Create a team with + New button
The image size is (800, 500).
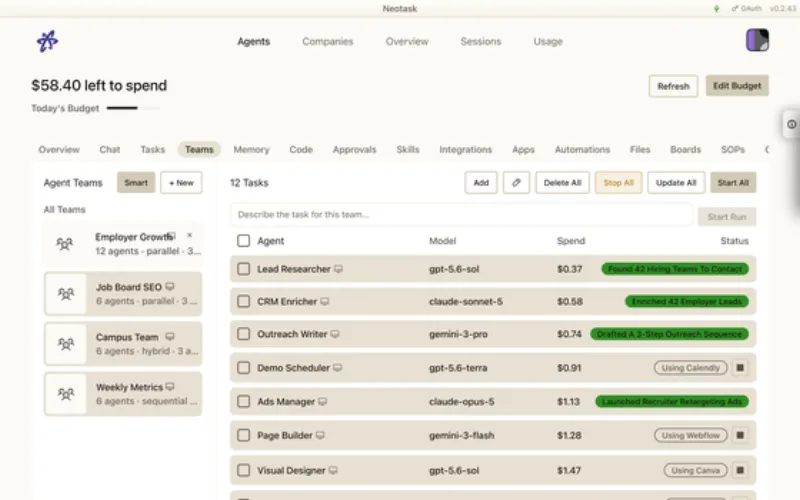point(181,183)
